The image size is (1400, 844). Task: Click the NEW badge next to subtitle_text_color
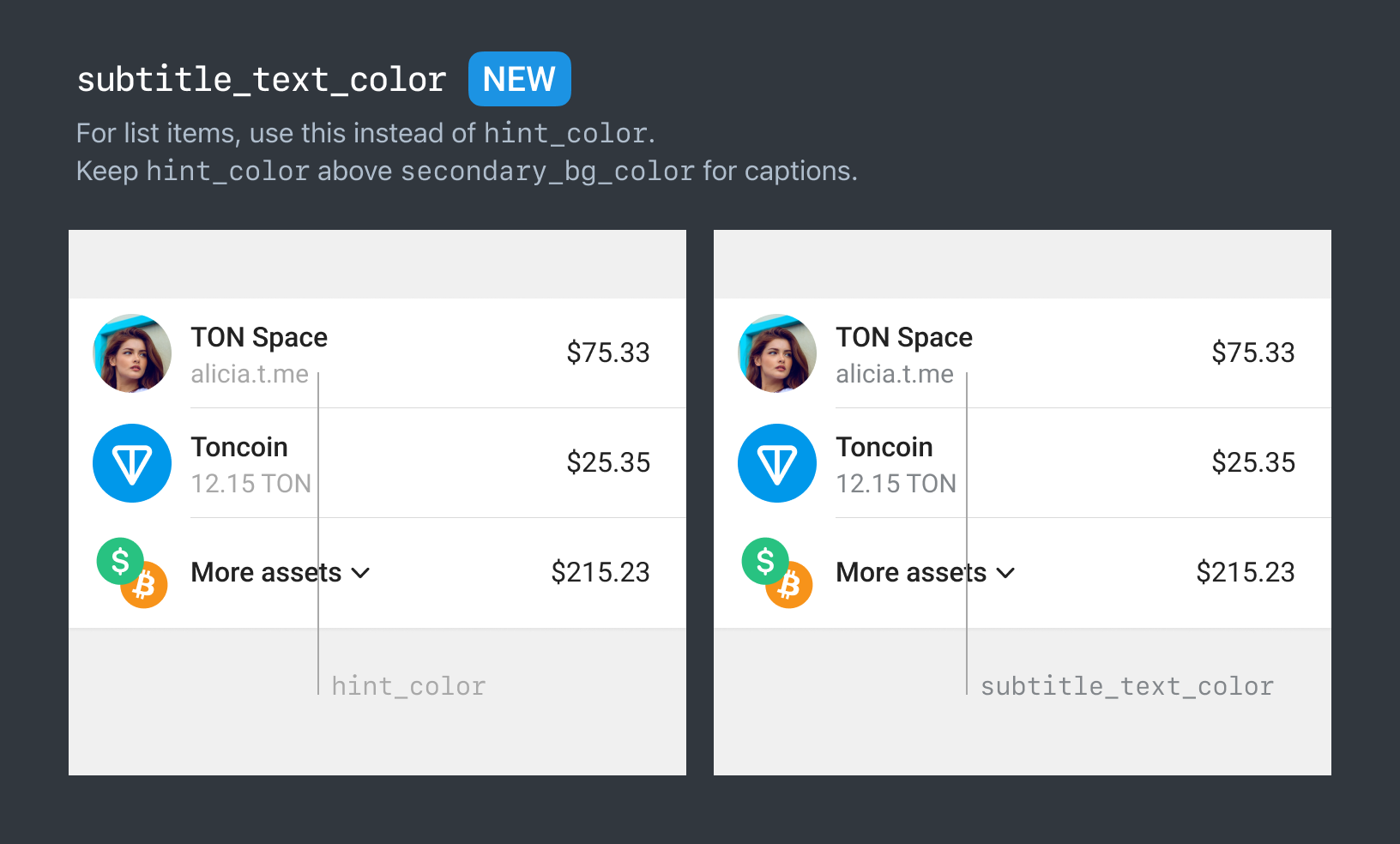519,79
